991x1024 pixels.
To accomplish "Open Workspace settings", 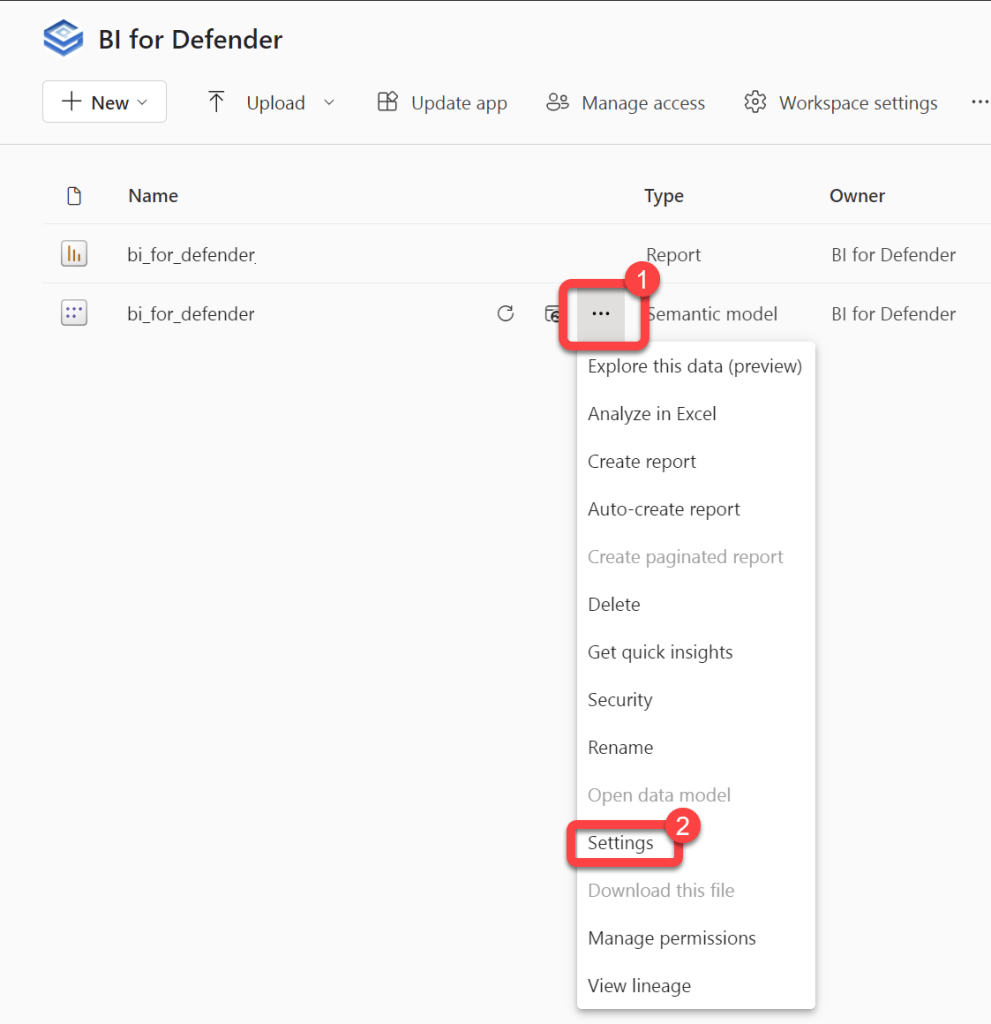I will tap(841, 103).
